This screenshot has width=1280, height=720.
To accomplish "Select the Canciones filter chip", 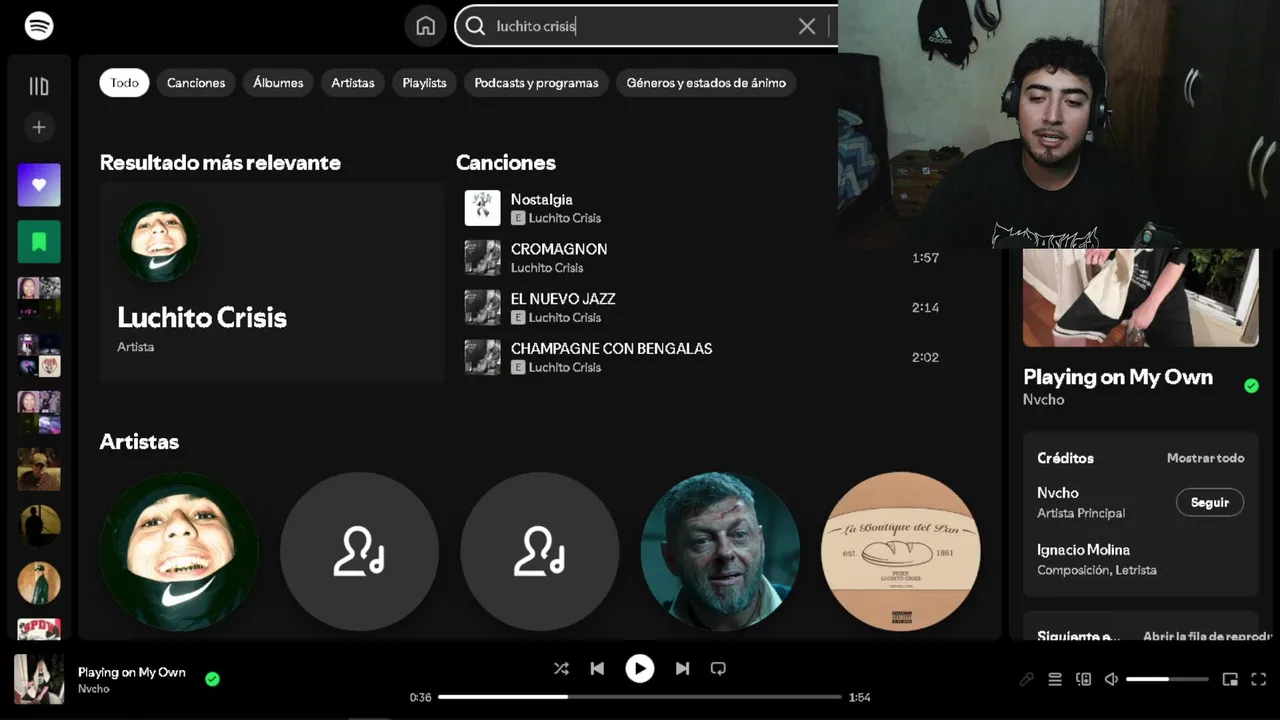I will 196,83.
